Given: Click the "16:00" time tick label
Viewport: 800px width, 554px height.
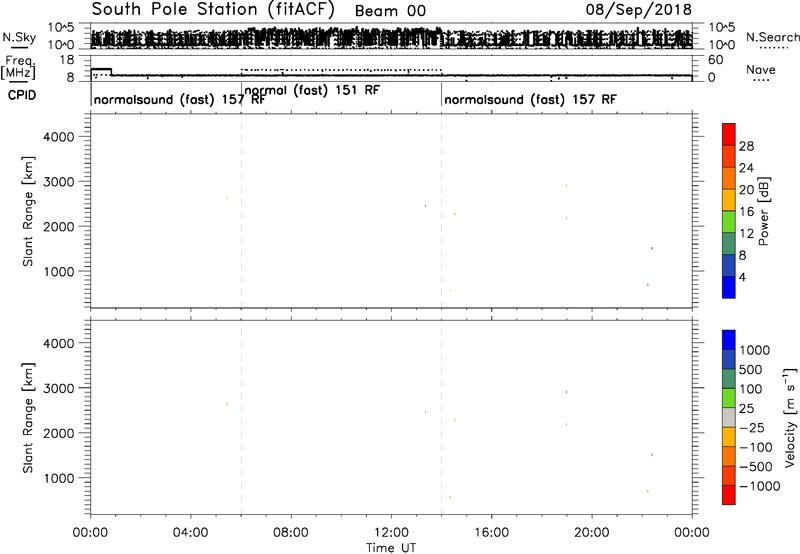Looking at the screenshot, I should point(491,533).
